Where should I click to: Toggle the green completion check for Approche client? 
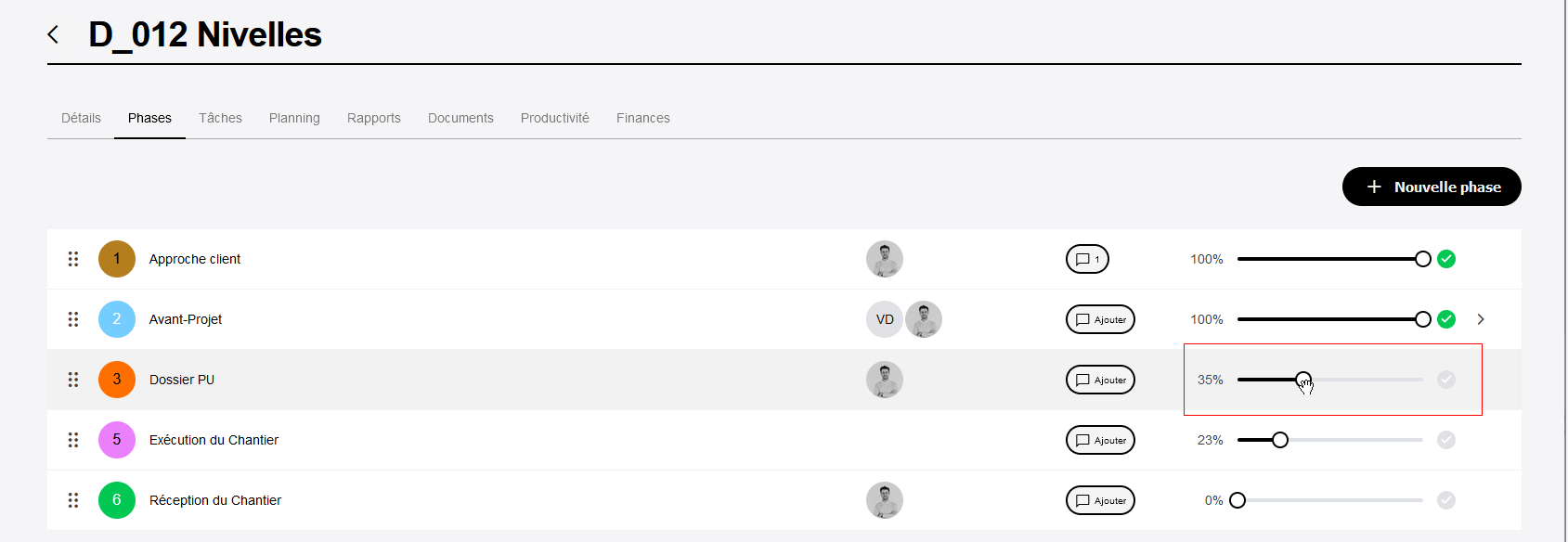pos(1446,259)
